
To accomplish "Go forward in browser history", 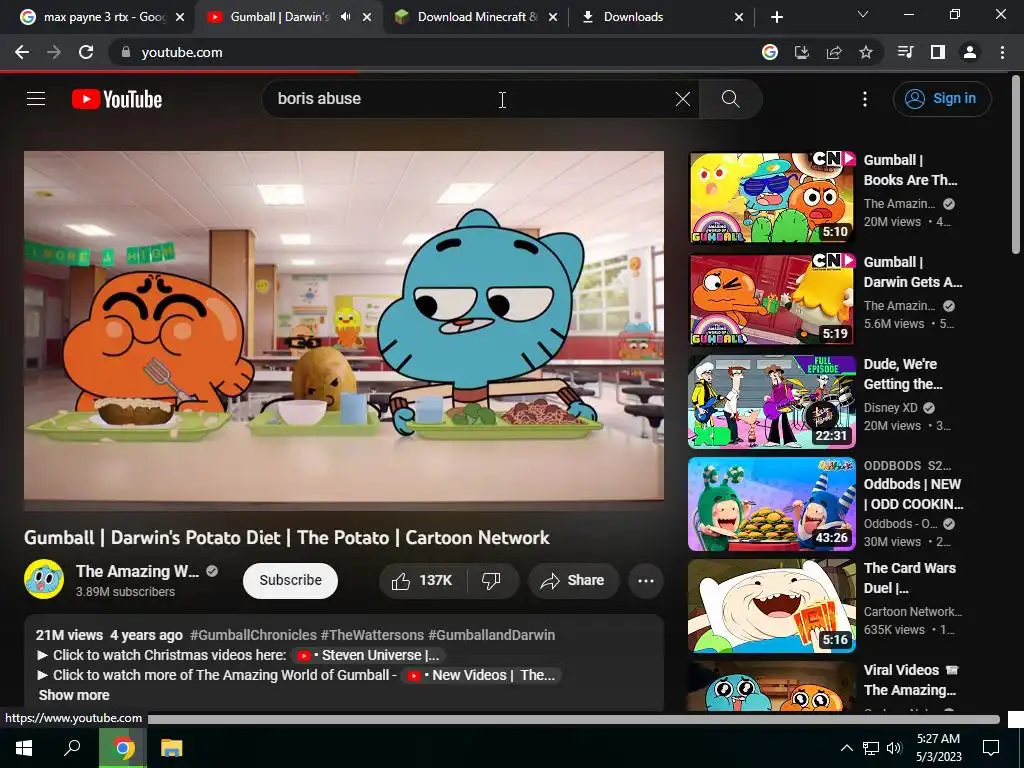I will [x=54, y=52].
